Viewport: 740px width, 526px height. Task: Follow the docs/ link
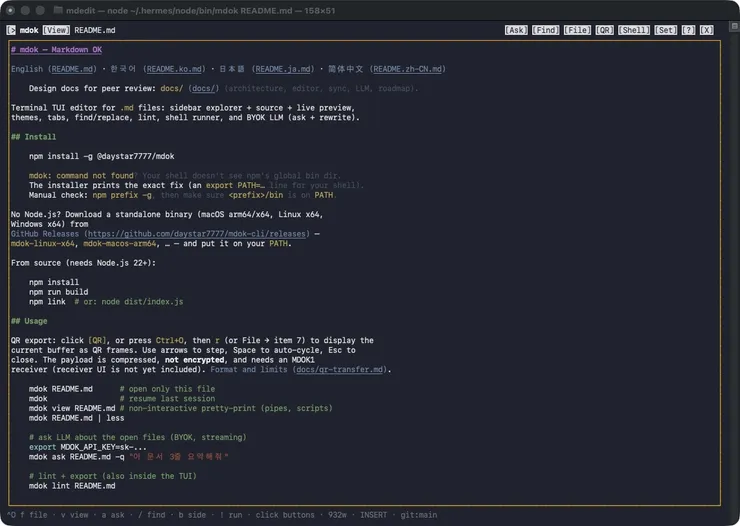coord(204,88)
